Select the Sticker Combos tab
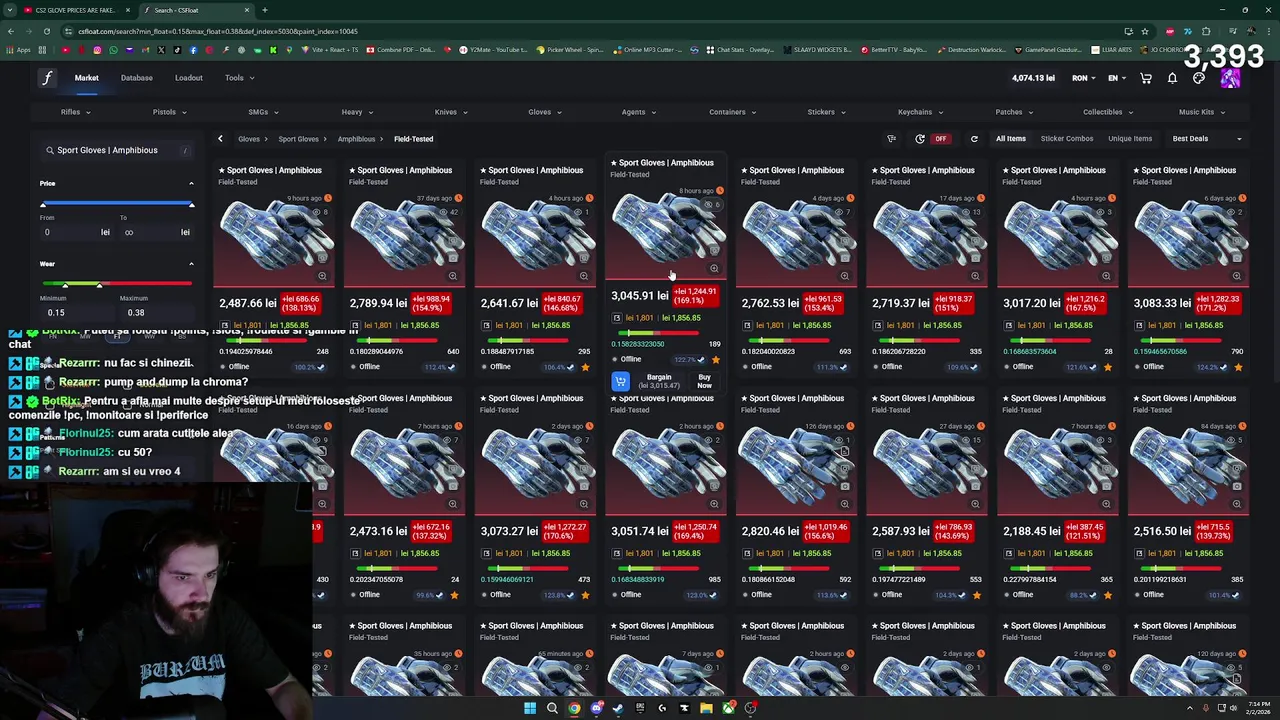This screenshot has height=720, width=1280. (x=1067, y=139)
